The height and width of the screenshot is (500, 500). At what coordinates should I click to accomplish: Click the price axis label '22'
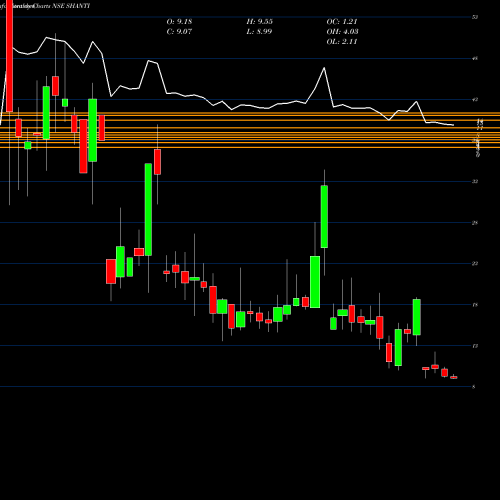tap(475, 264)
